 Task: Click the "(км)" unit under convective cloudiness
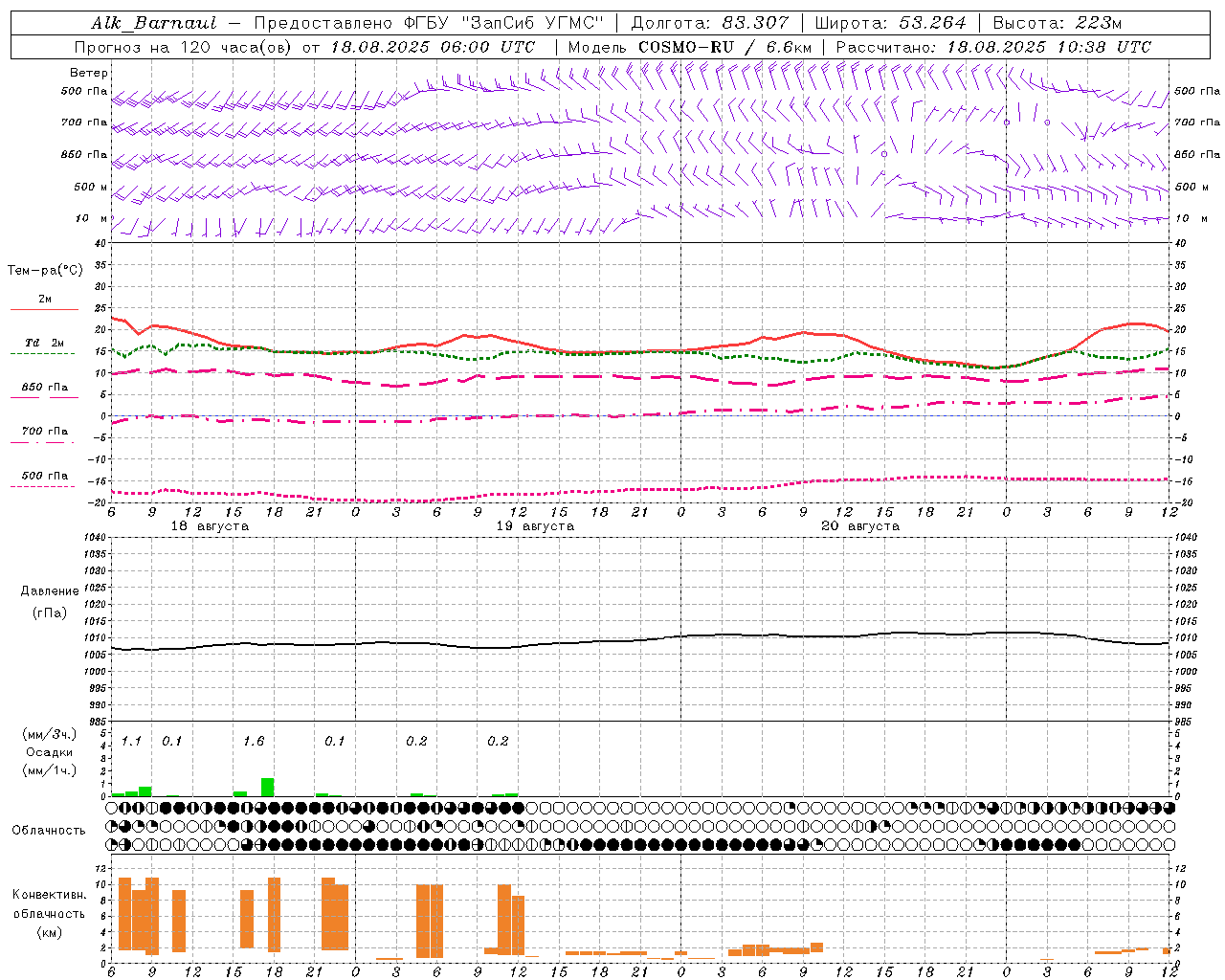point(50,932)
